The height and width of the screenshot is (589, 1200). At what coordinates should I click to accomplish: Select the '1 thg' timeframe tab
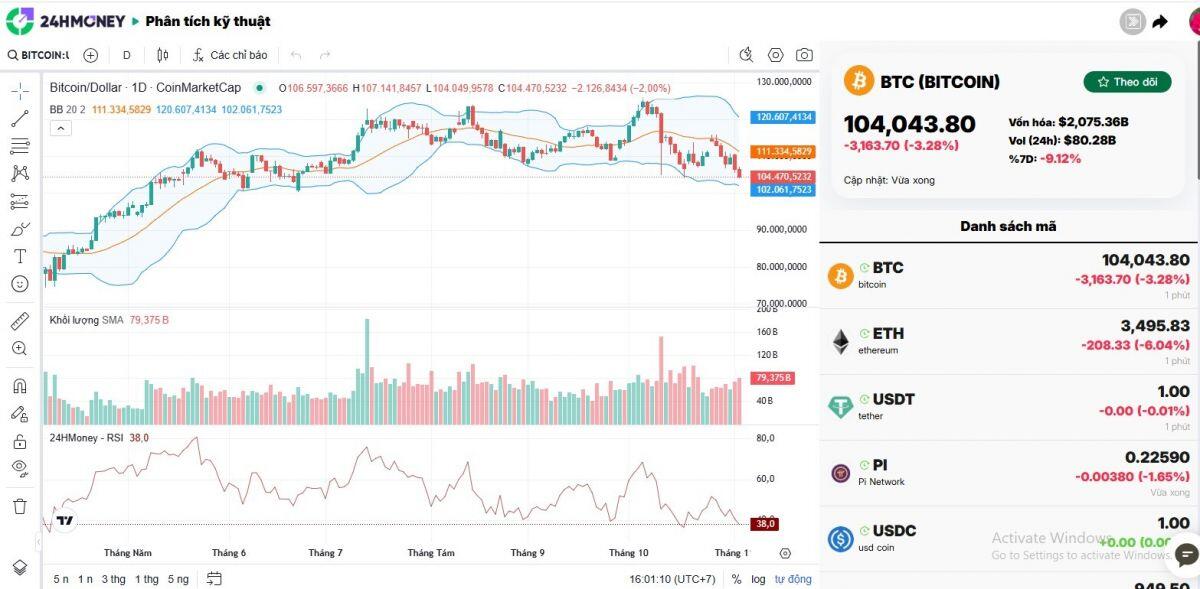[149, 578]
